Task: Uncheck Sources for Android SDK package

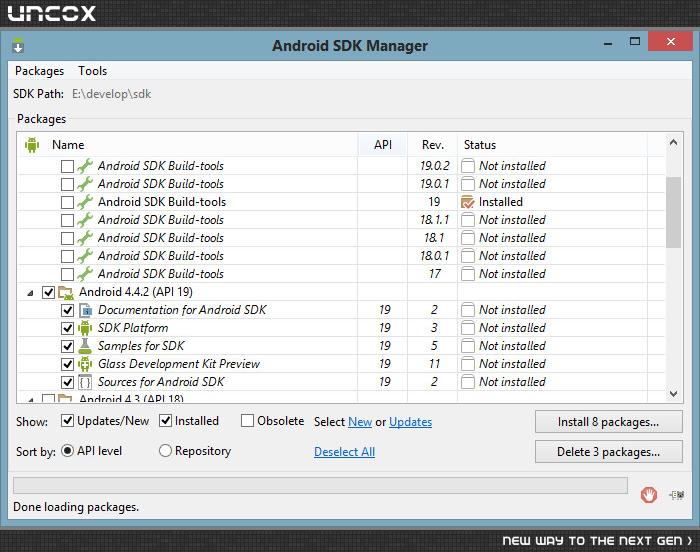Action: point(67,382)
